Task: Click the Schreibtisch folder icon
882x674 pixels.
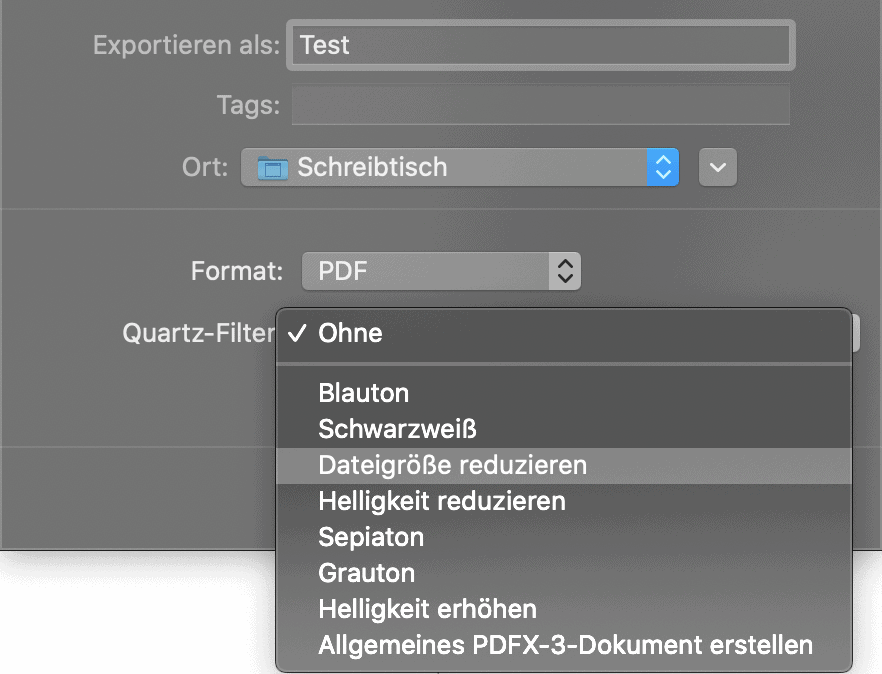Action: [273, 167]
